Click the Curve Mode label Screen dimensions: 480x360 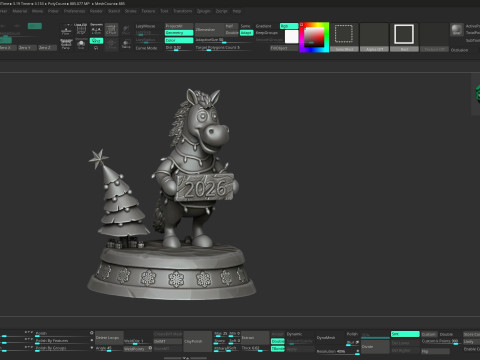point(146,48)
